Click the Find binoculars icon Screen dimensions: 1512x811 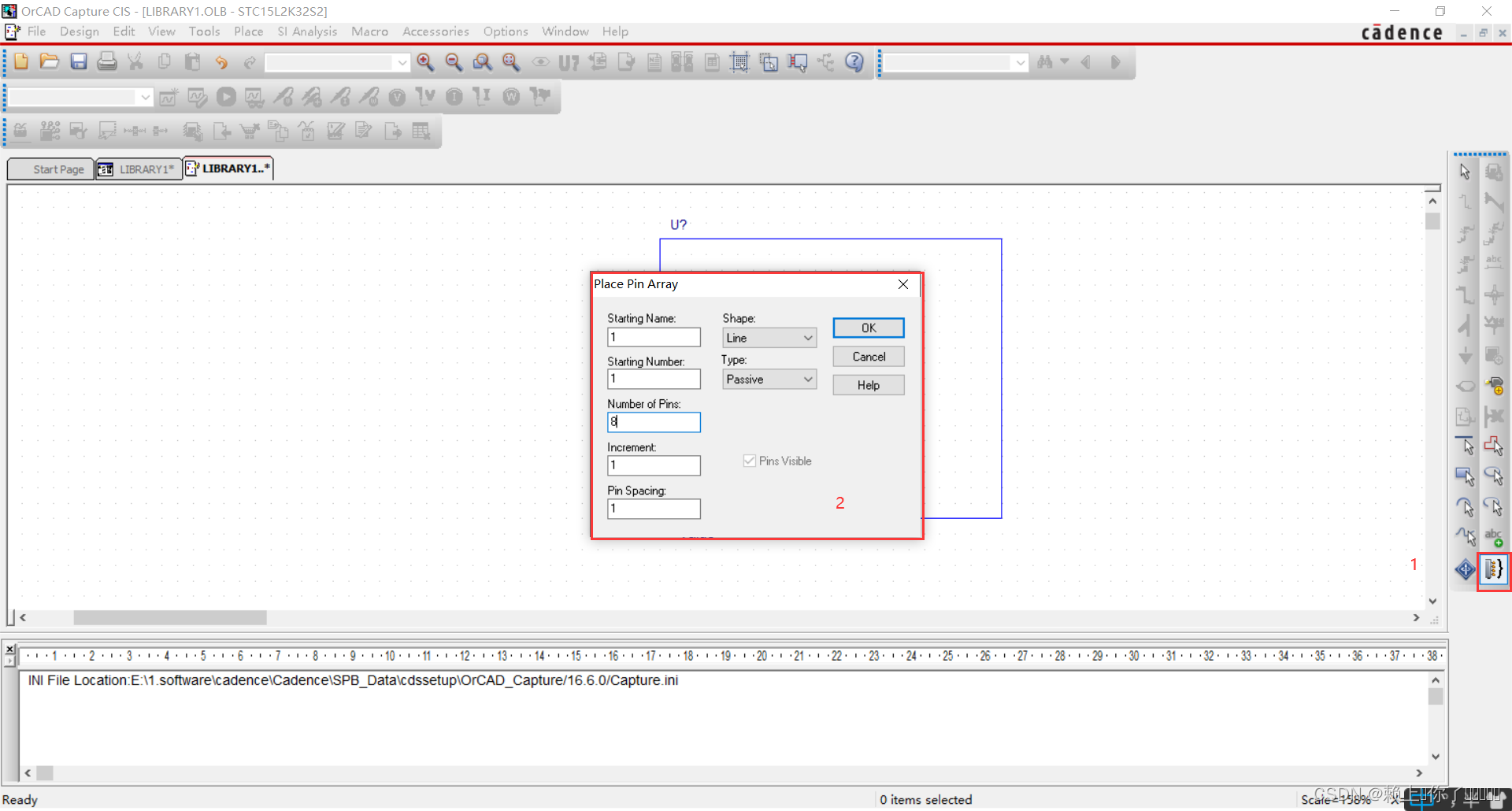point(1045,62)
